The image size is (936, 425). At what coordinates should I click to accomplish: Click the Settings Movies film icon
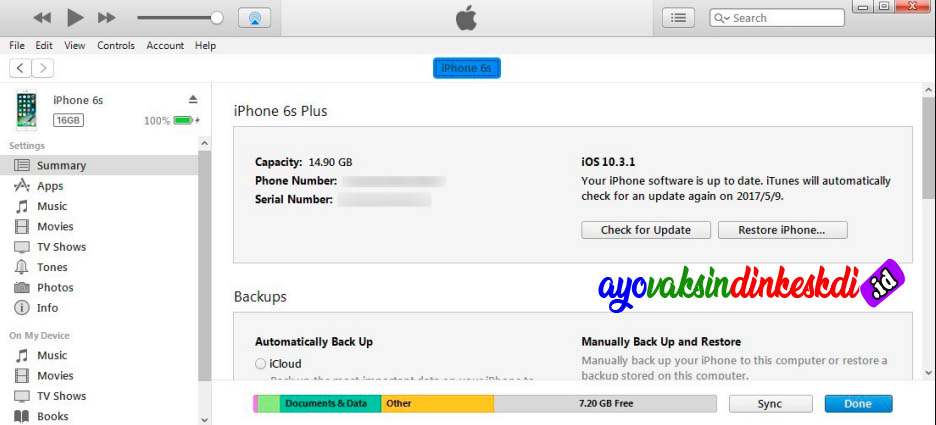coord(21,226)
